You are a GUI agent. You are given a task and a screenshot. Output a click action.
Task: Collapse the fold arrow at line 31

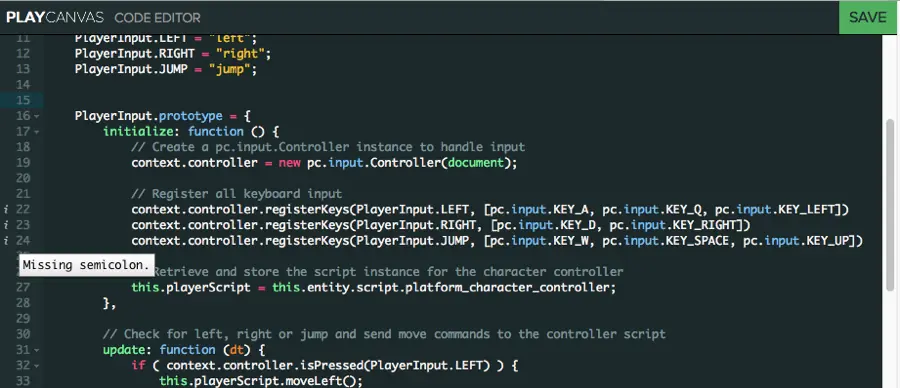click(37, 350)
